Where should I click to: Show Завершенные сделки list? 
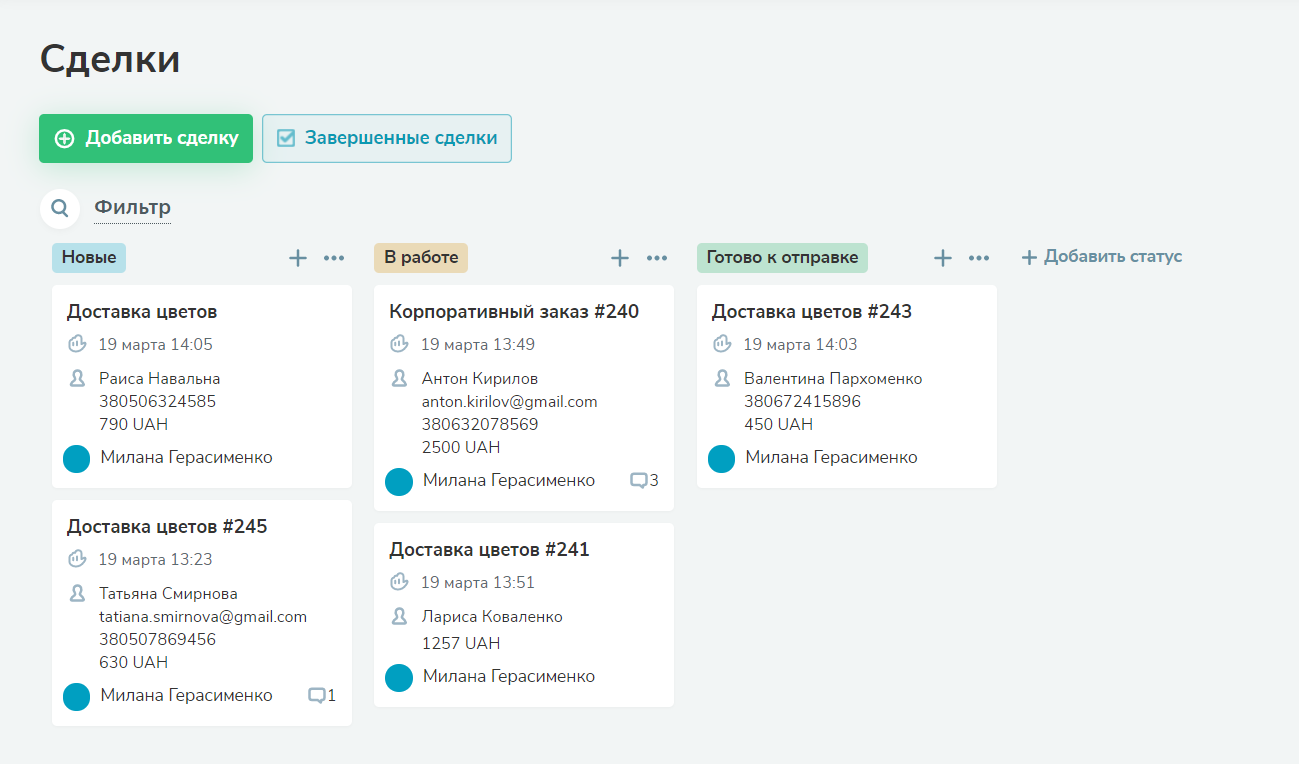[x=387, y=138]
